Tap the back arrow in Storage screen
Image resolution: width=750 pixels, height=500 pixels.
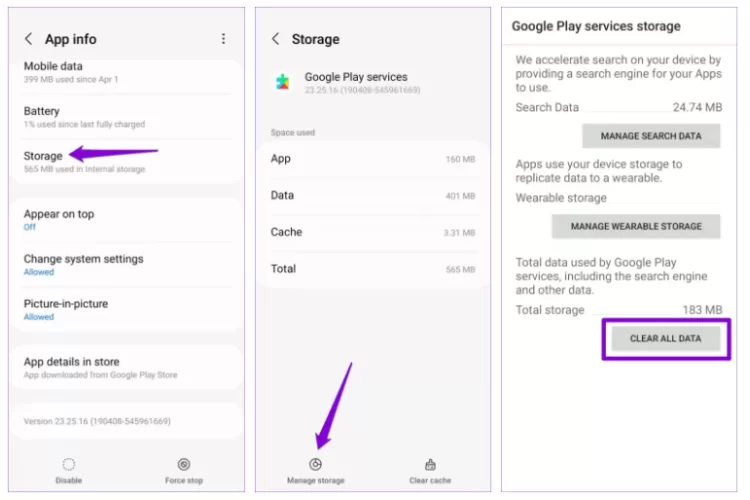pyautogui.click(x=276, y=39)
